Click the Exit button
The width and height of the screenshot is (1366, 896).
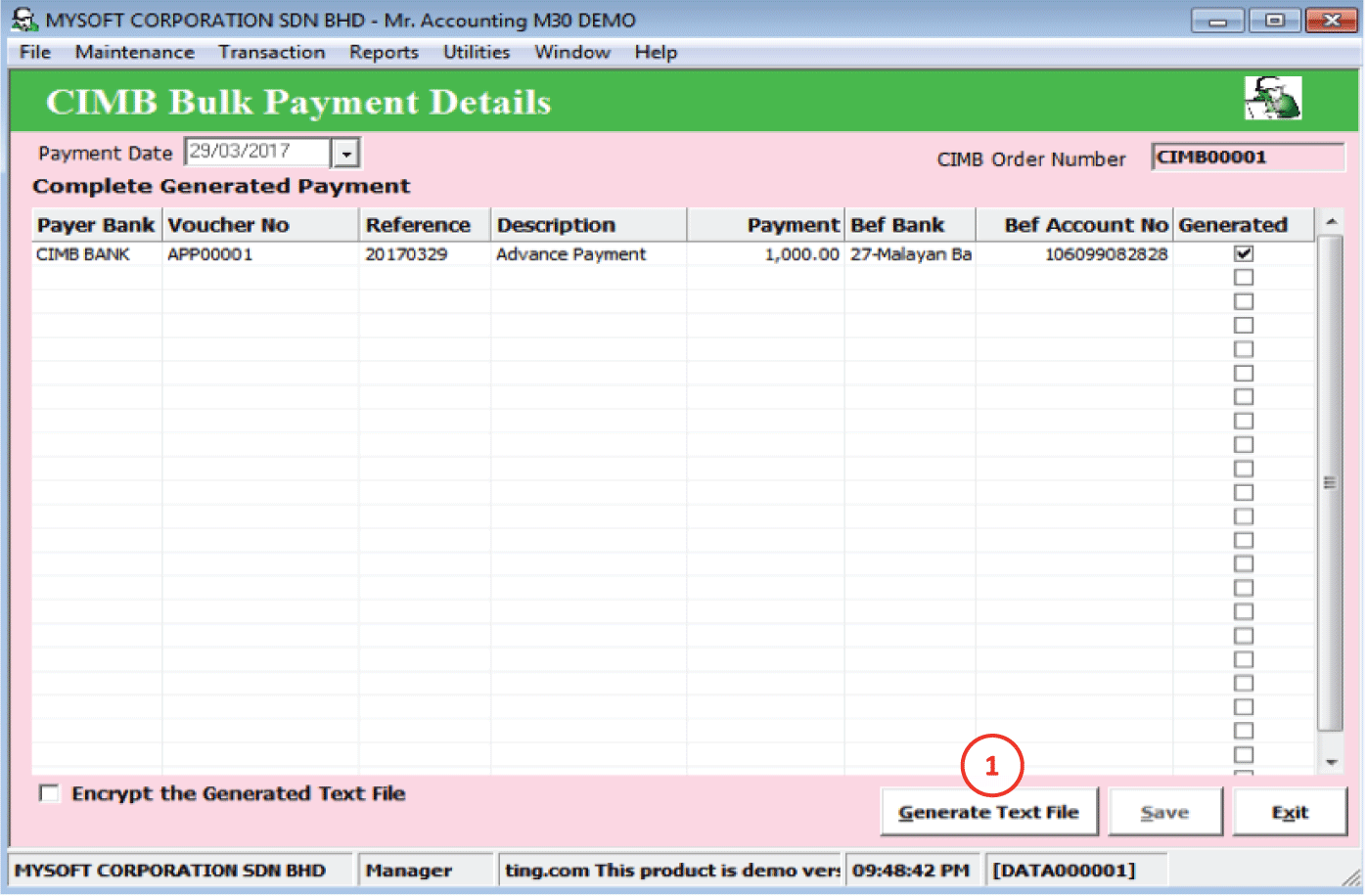coord(1290,813)
